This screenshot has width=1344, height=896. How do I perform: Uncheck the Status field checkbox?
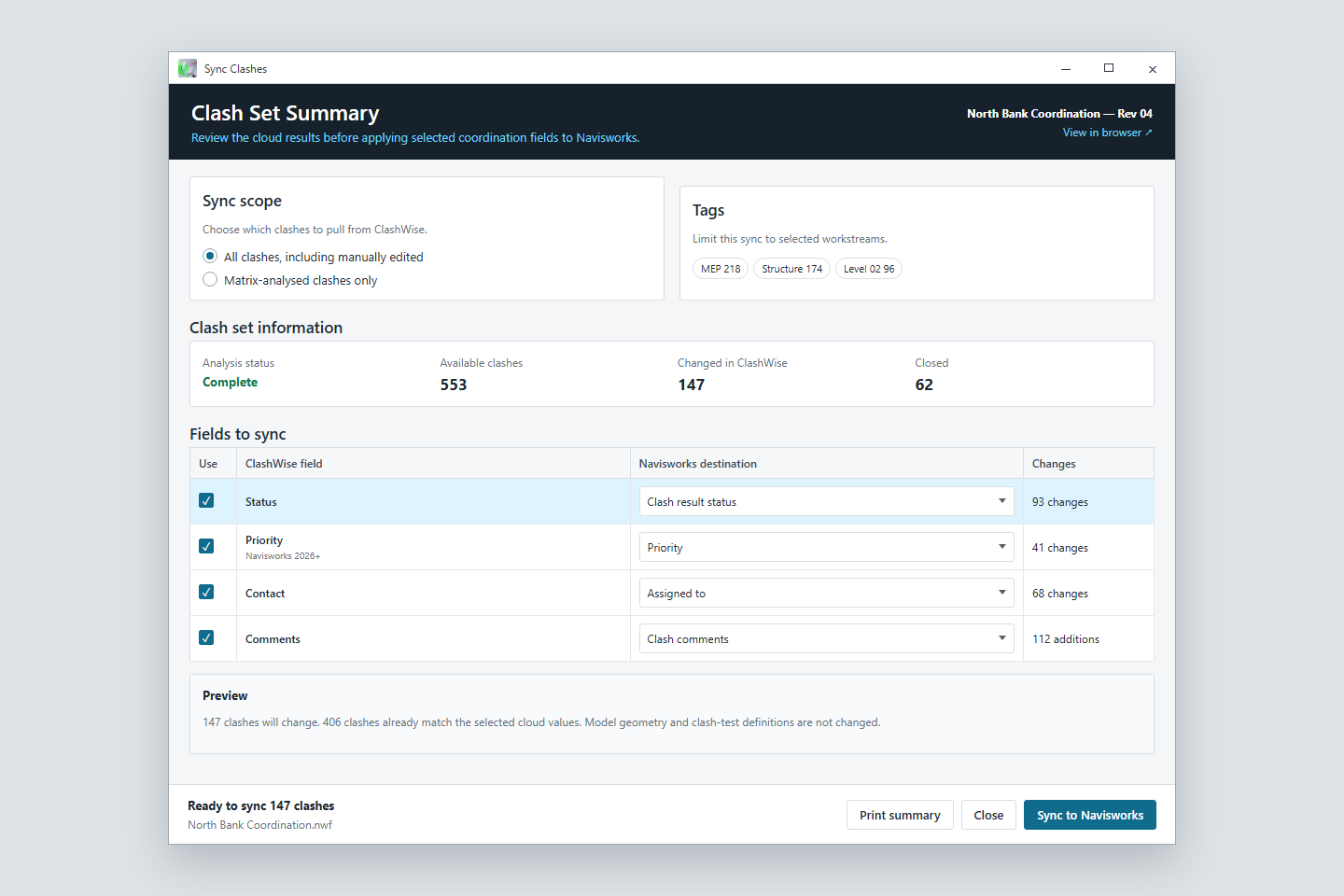[206, 501]
